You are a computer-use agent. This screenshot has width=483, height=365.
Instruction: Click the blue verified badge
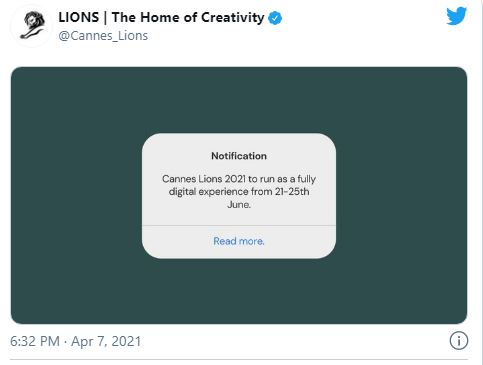(x=275, y=18)
